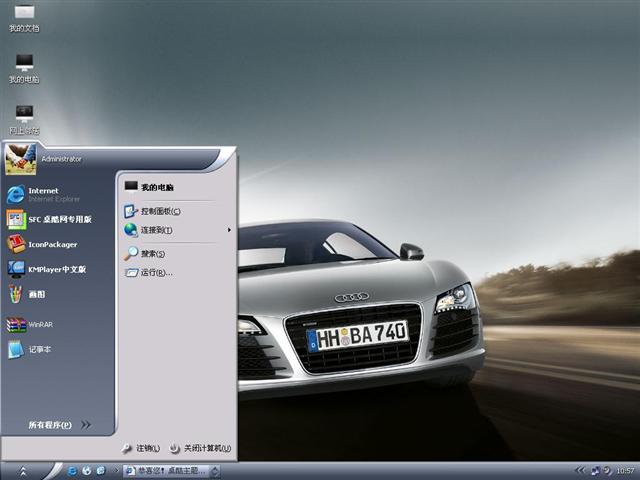Click the taskbar clock showing 10:57
The width and height of the screenshot is (640, 480).
(x=625, y=470)
